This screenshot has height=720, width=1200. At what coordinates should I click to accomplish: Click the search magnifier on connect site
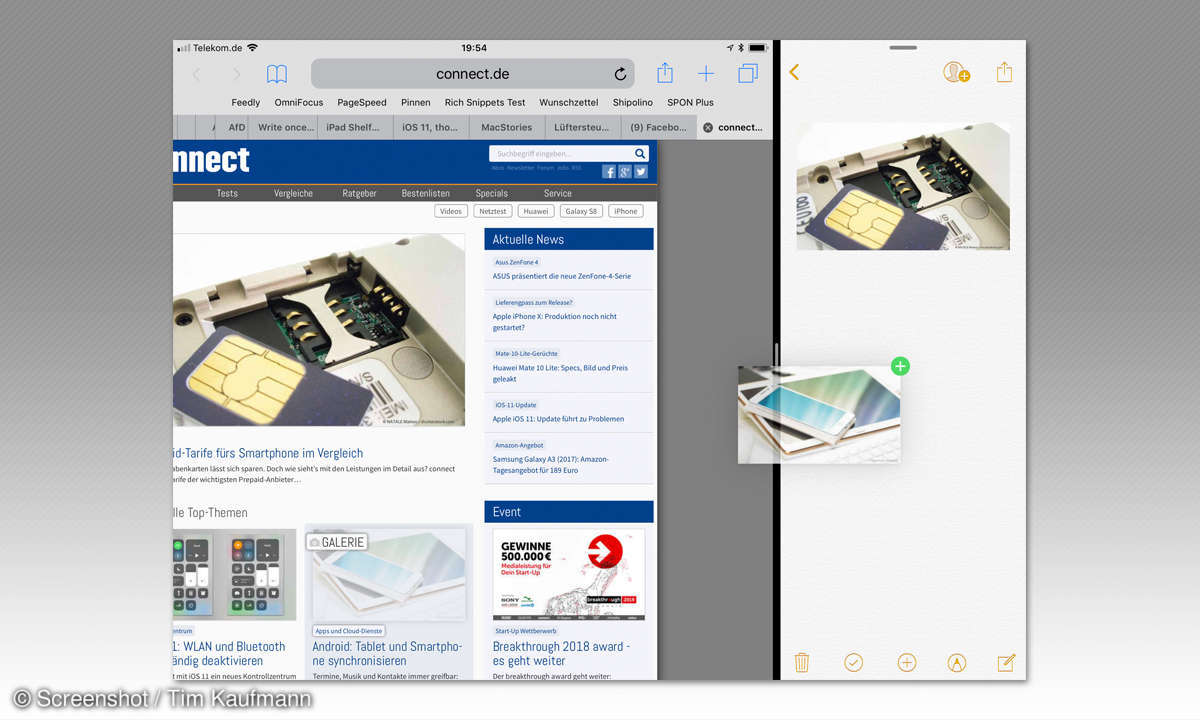point(640,153)
